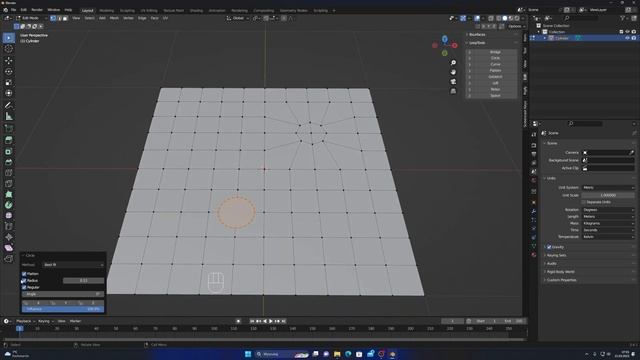
Task: Select the Annotate pencil tool
Action: 9,105
